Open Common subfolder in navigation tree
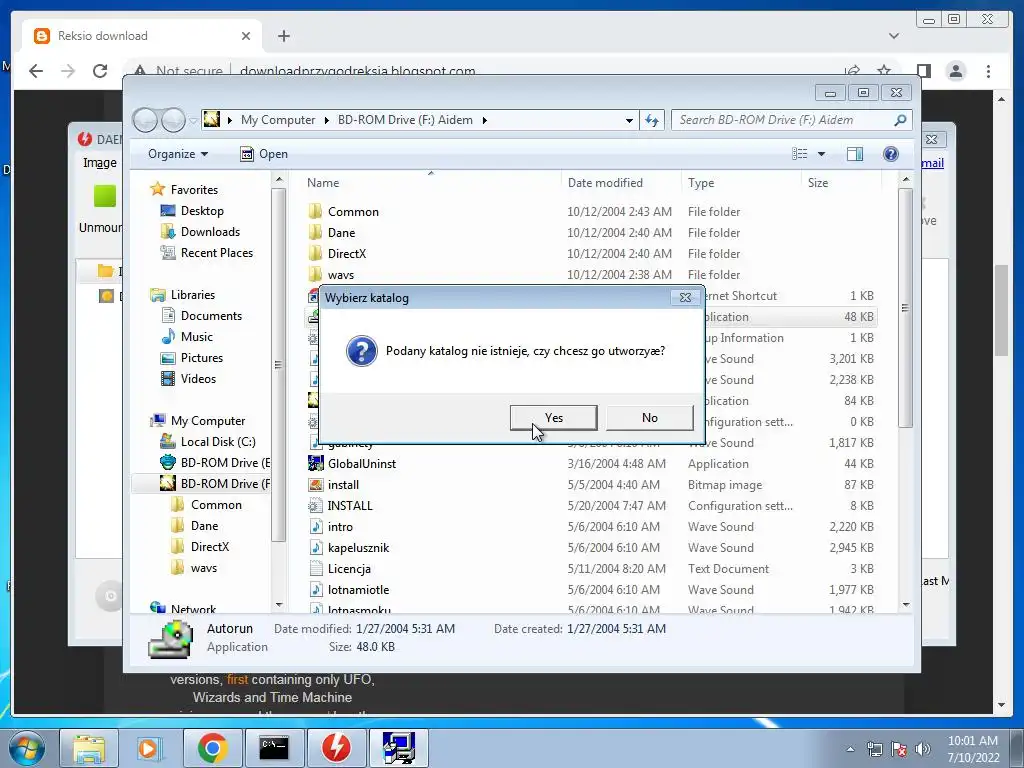1024x768 pixels. point(216,505)
